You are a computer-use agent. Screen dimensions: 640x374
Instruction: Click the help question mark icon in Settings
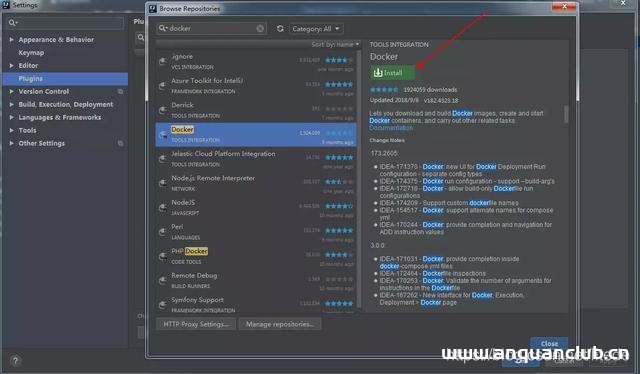point(15,361)
